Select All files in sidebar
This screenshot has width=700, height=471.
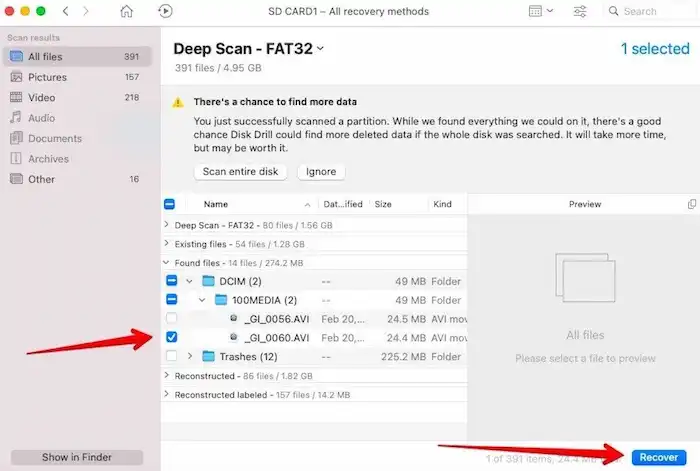pos(47,57)
